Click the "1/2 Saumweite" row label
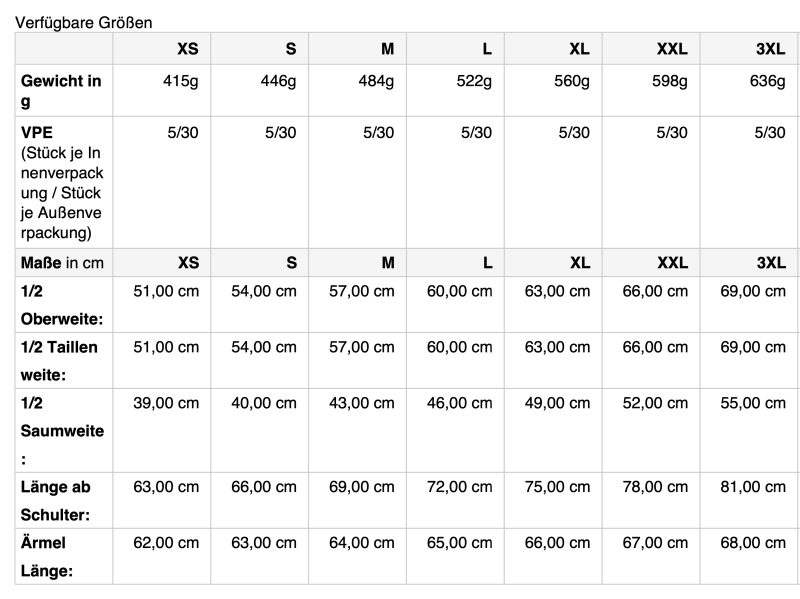Image resolution: width=800 pixels, height=599 pixels. tap(61, 429)
